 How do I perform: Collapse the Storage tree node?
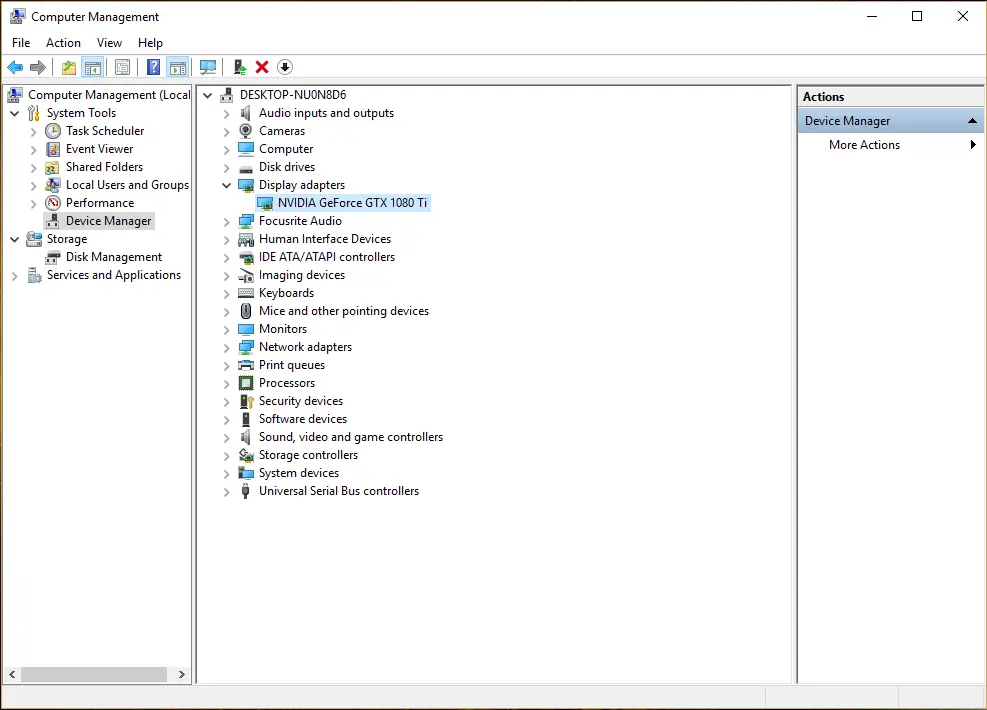pos(14,239)
